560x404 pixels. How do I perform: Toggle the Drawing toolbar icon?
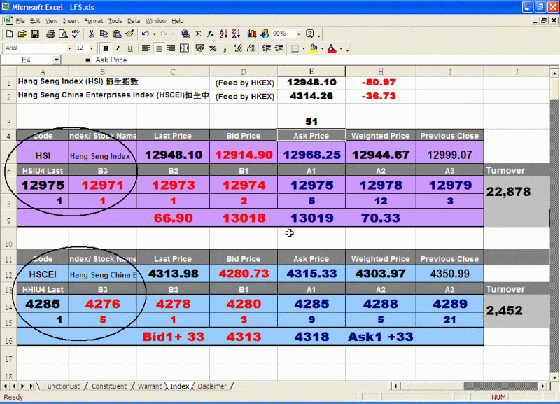(264, 34)
